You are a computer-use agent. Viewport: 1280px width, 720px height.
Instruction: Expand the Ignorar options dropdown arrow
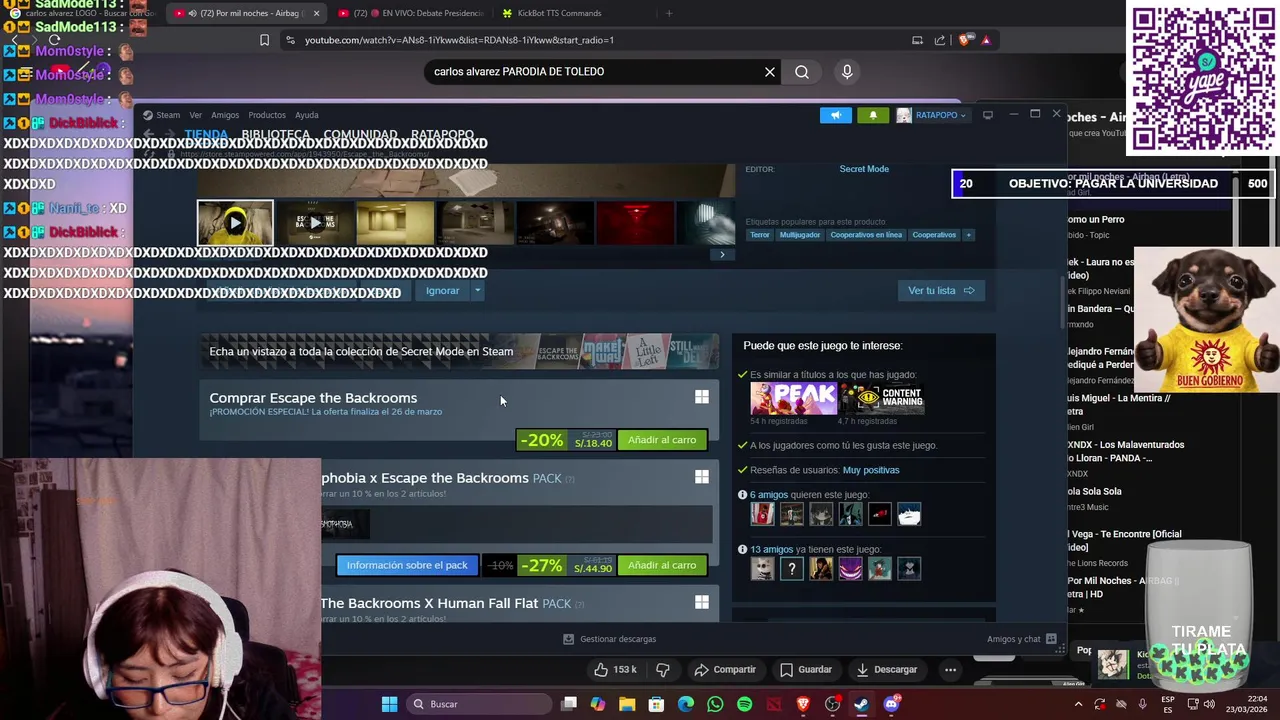coord(478,291)
